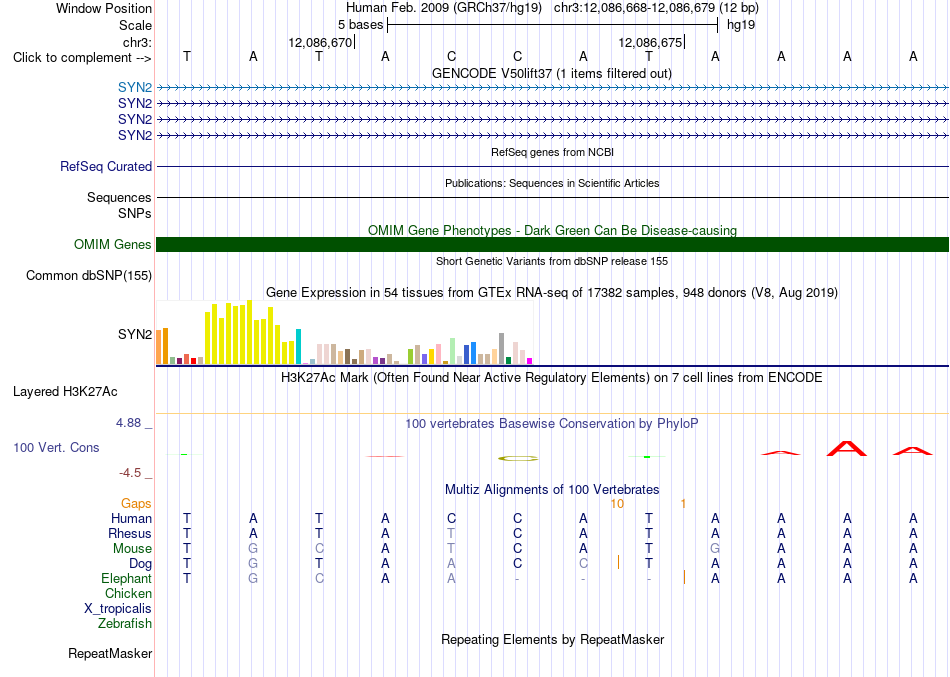The width and height of the screenshot is (950, 677).
Task: Open the GENCODE V50lift37 track title
Action: click(552, 73)
